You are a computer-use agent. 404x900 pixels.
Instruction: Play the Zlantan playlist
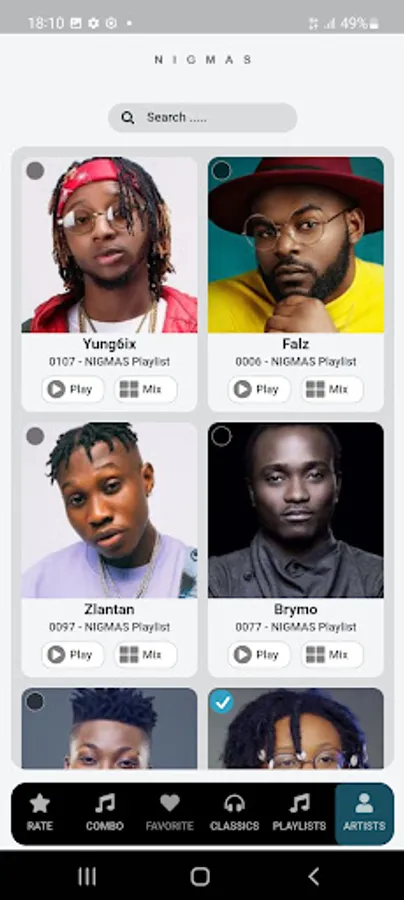click(x=73, y=654)
